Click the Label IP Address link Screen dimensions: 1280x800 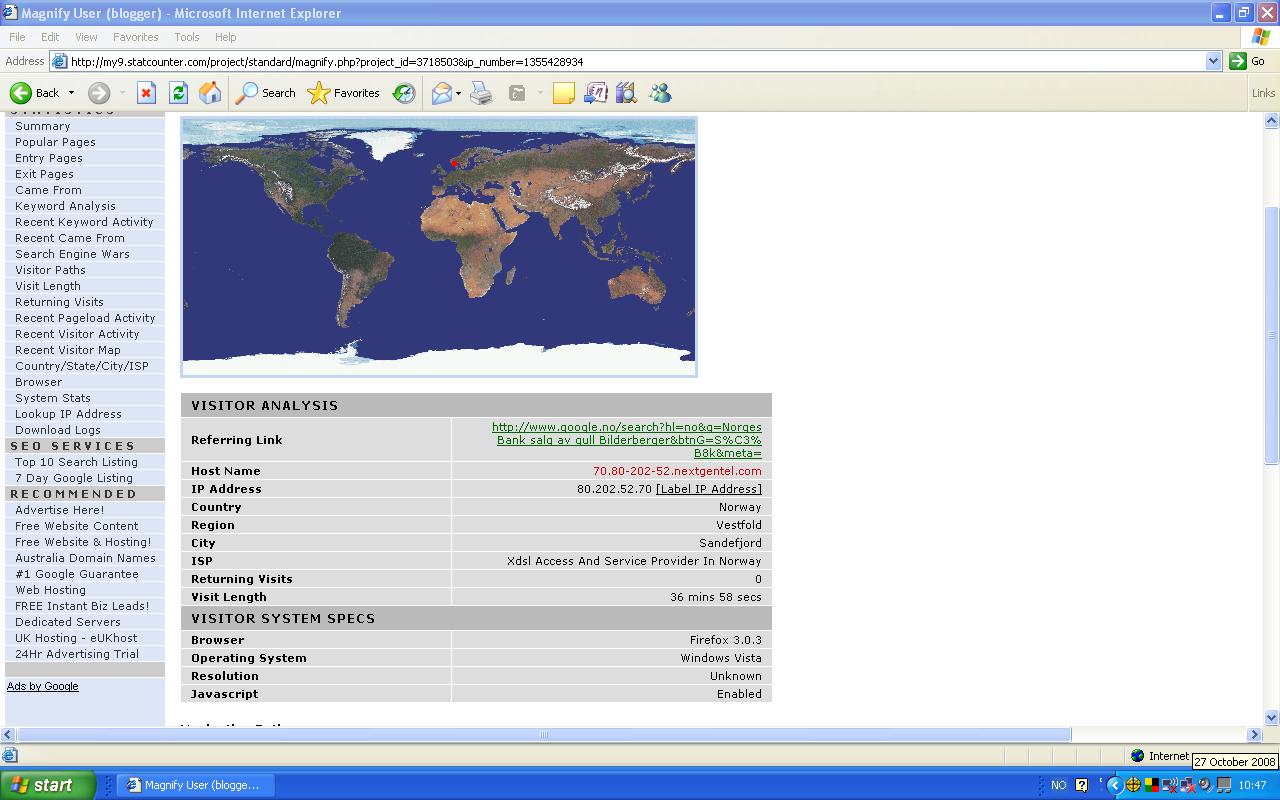click(x=709, y=489)
